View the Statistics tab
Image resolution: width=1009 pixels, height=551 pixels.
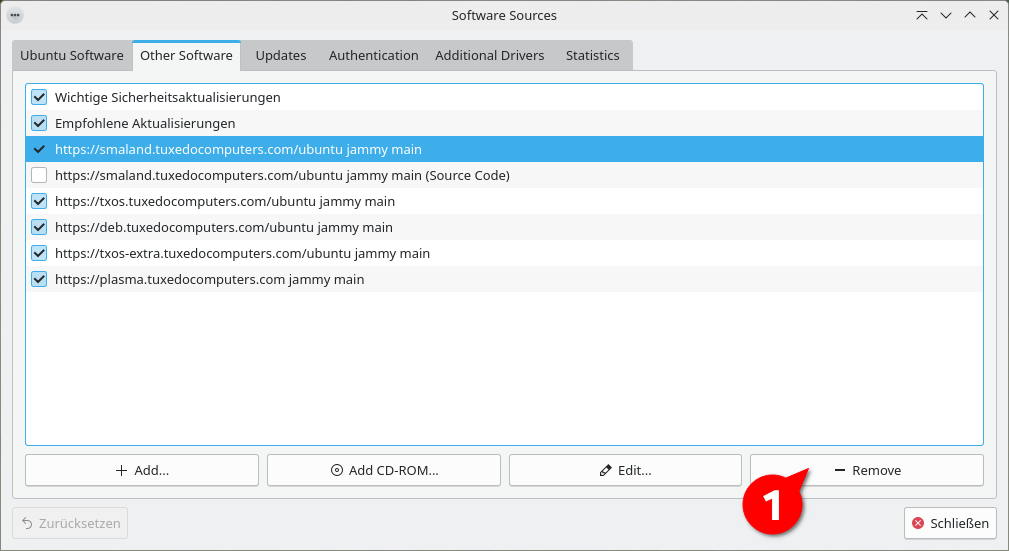(x=593, y=55)
